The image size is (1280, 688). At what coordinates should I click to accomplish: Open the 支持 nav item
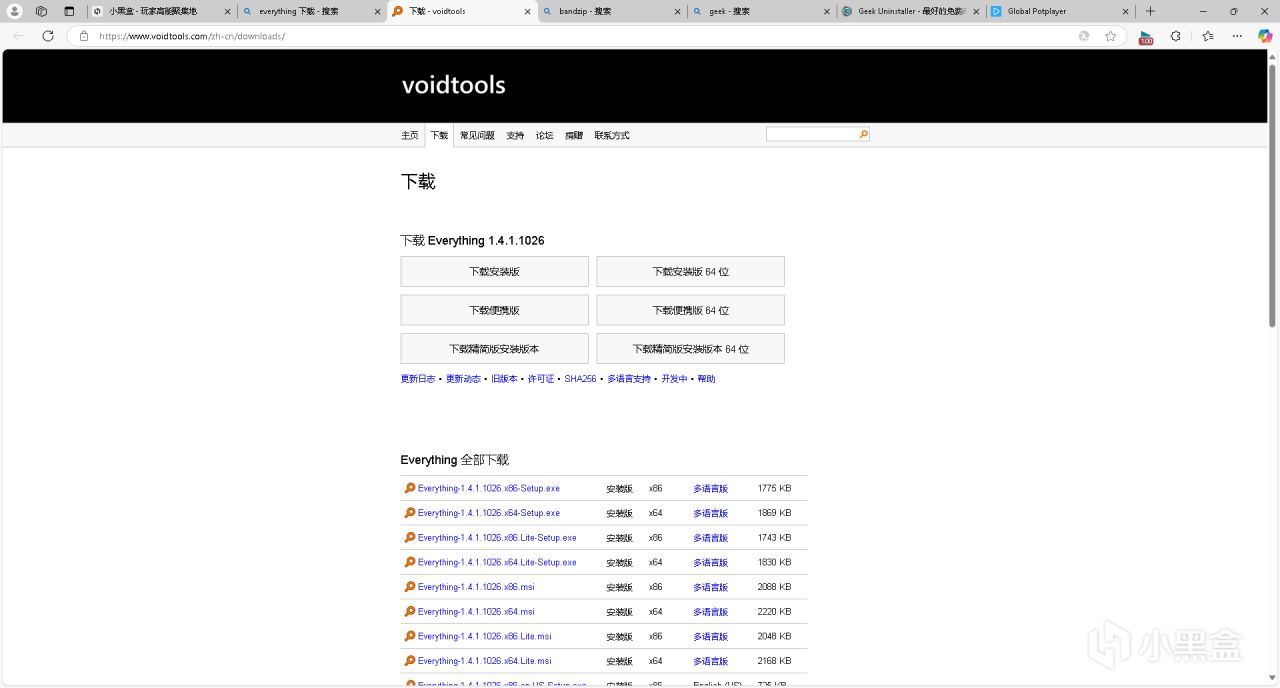point(515,135)
